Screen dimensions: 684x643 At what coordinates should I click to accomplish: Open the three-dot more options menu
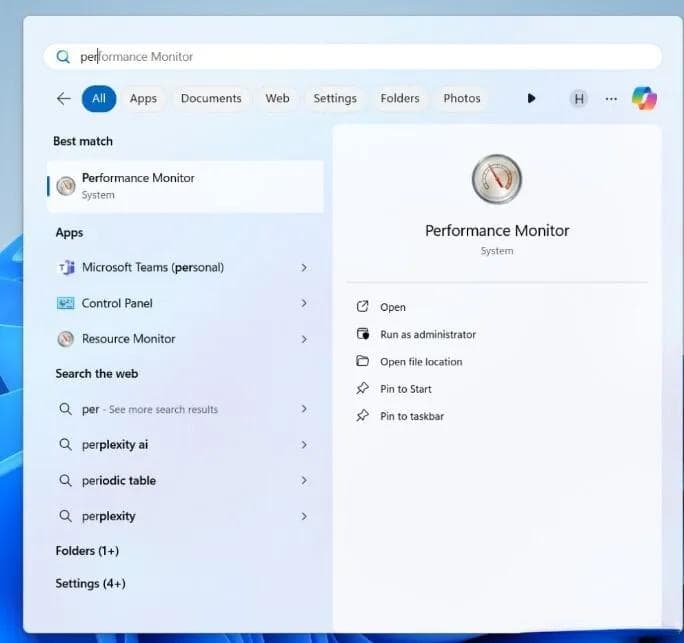coord(611,99)
